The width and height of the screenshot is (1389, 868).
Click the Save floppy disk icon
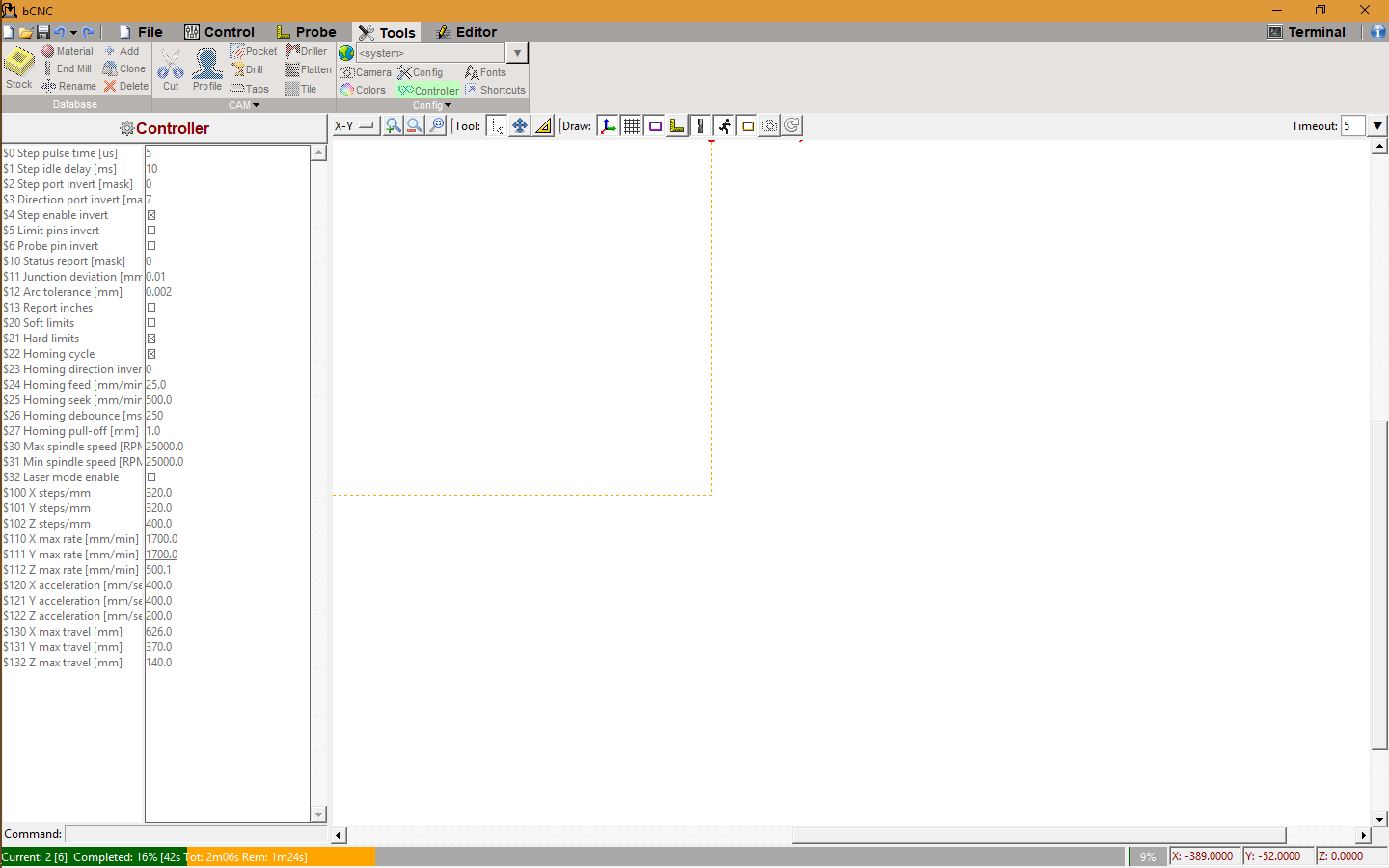(42, 32)
